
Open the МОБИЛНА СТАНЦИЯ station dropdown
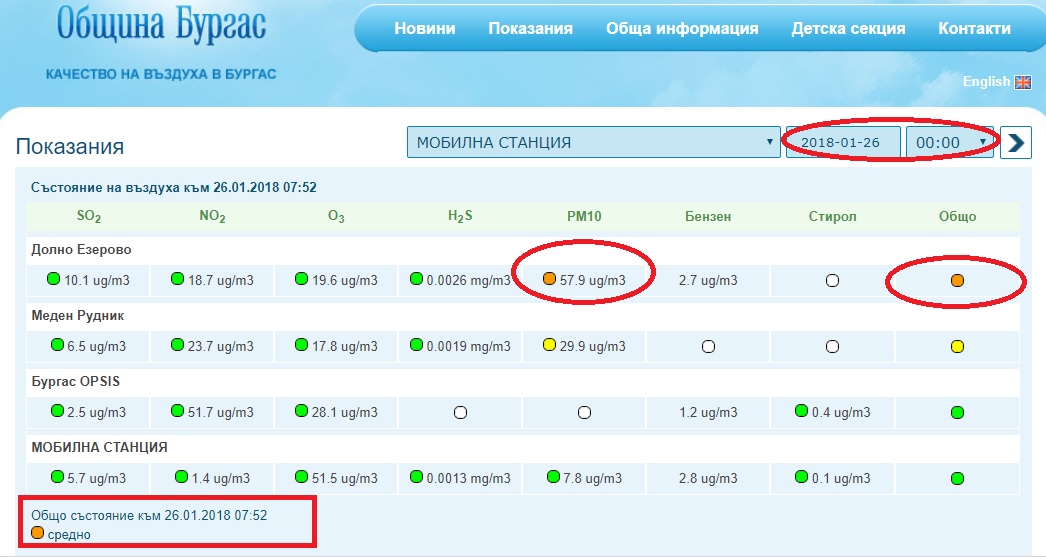coord(594,142)
